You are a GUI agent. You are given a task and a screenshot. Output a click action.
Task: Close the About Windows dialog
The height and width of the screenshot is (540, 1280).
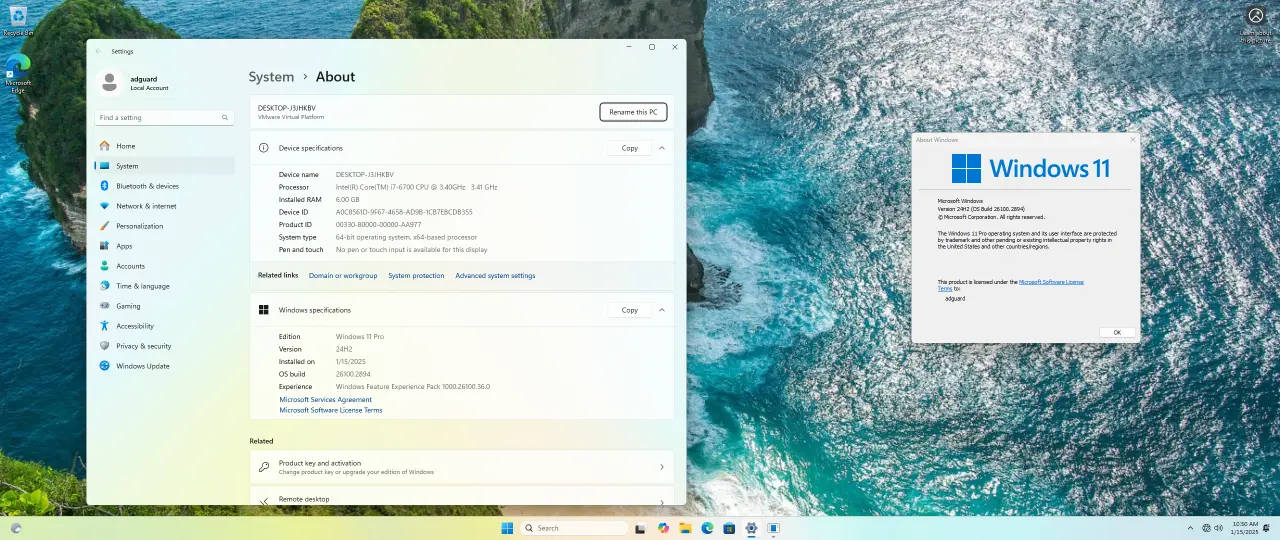1132,140
